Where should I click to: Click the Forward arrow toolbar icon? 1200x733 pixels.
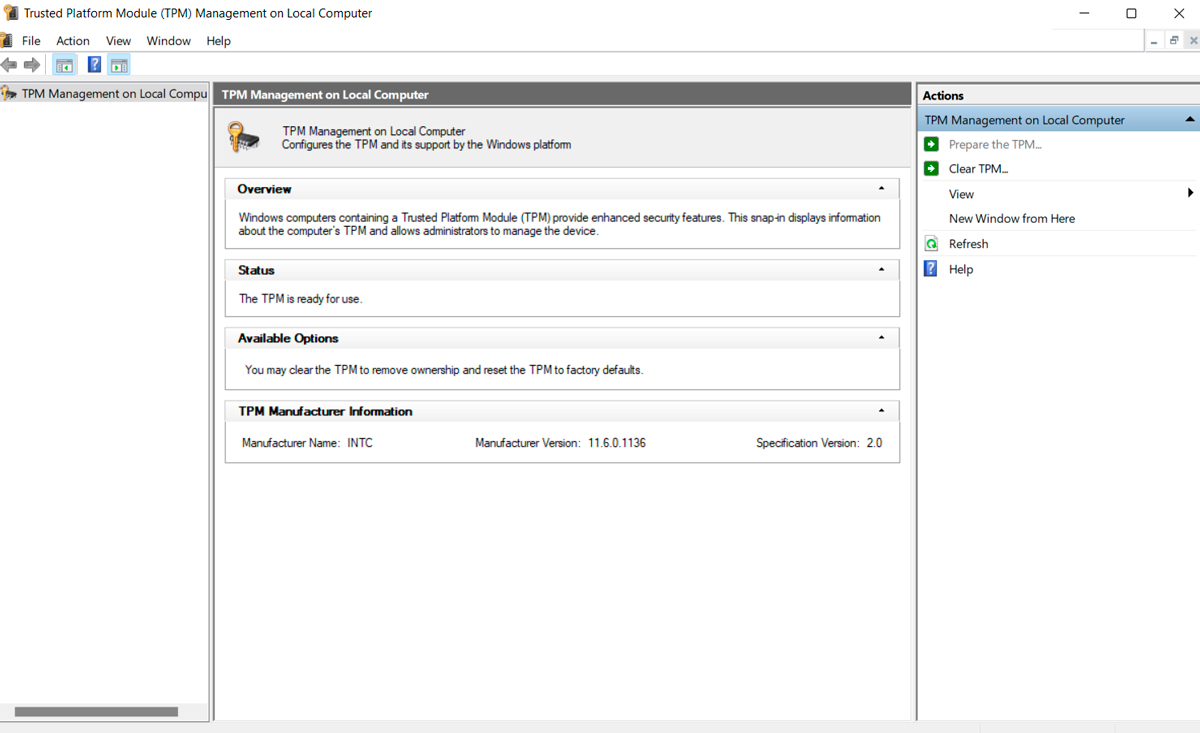coord(32,65)
